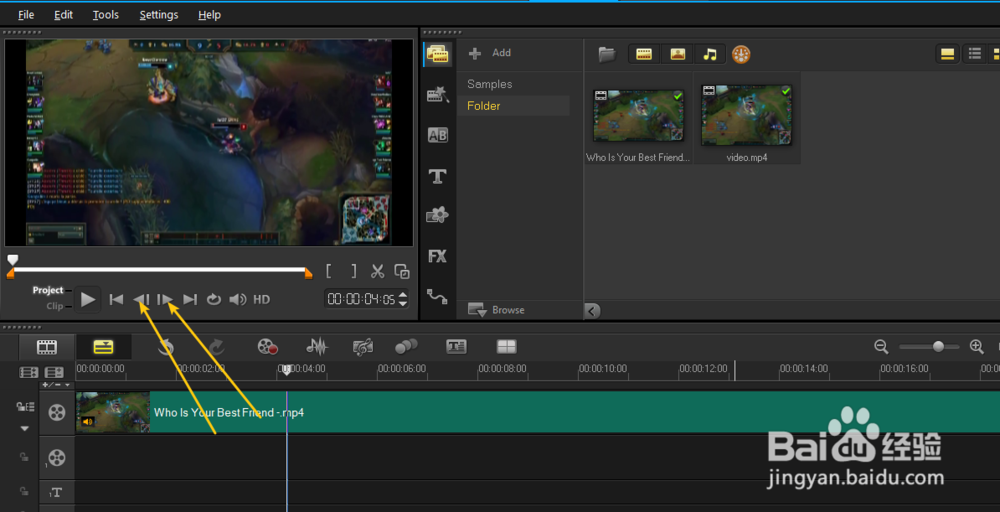Open the Track Motion tool
This screenshot has height=512, width=1000.
click(406, 346)
